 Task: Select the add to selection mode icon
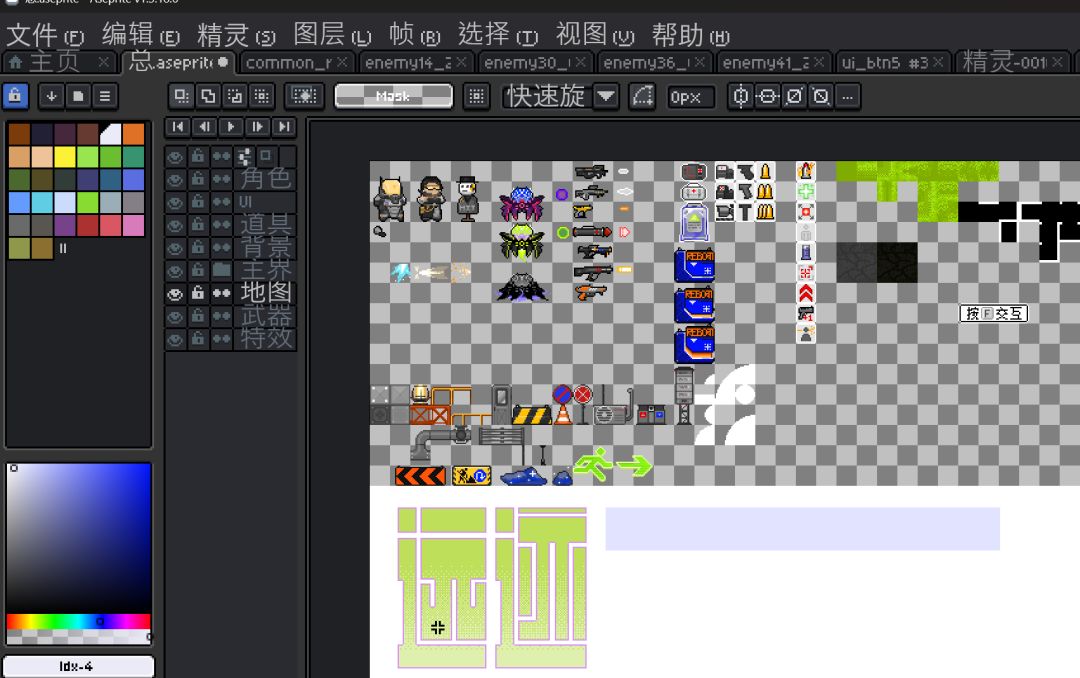[x=208, y=96]
